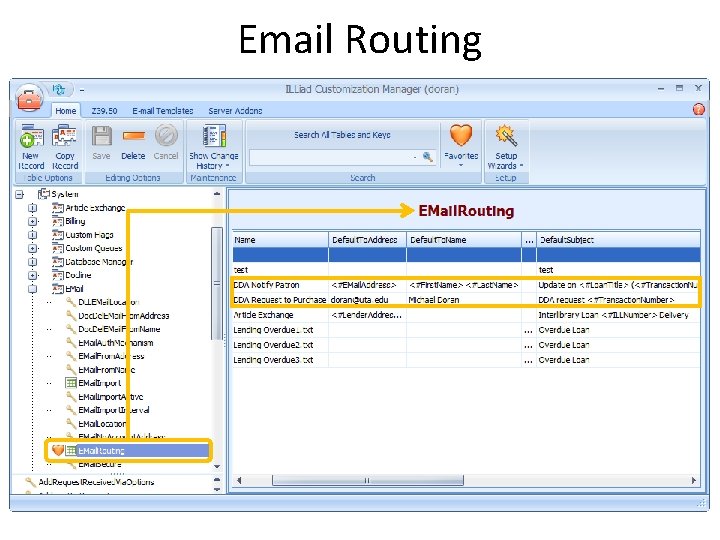Click the Save floppy disk icon
This screenshot has height=540, width=720.
(x=101, y=136)
